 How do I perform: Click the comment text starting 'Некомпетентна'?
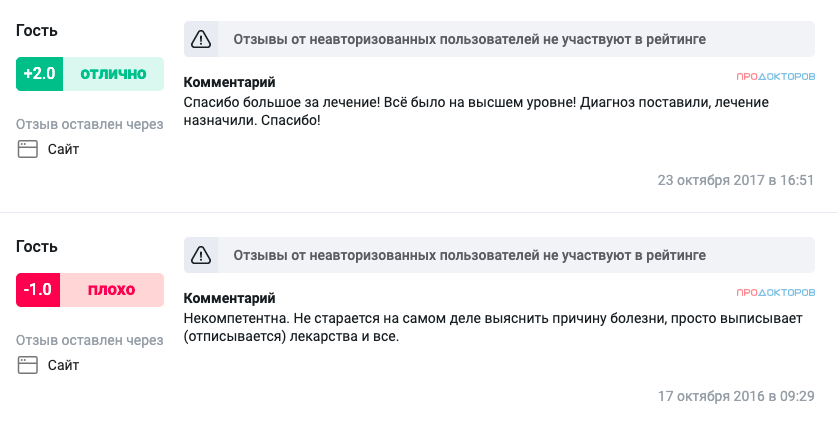[493, 327]
